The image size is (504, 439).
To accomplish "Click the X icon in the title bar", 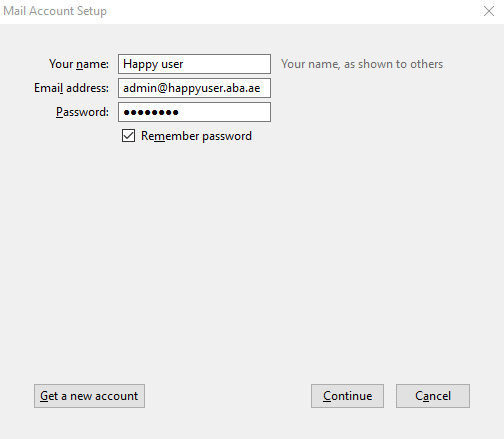I will point(489,11).
